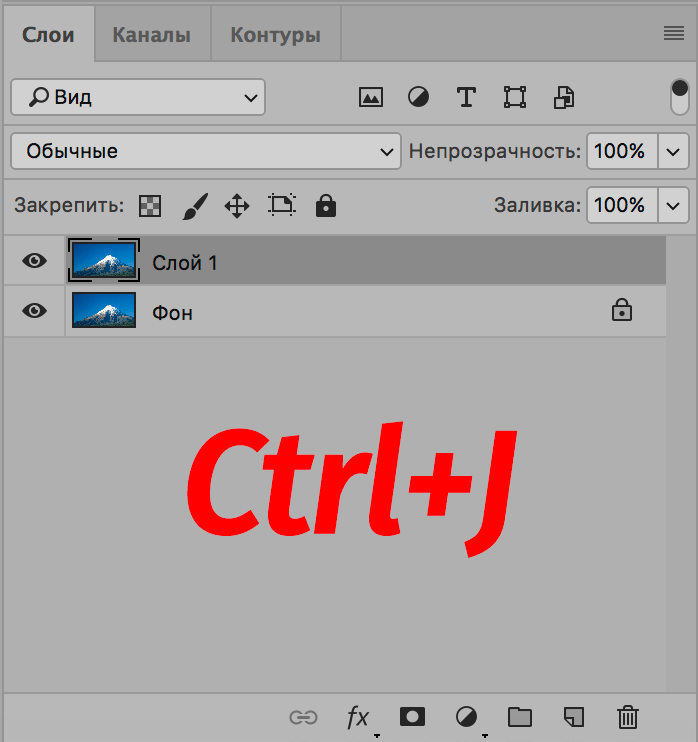Image resolution: width=698 pixels, height=742 pixels.
Task: Toggle the layer filtering switch
Action: [680, 97]
